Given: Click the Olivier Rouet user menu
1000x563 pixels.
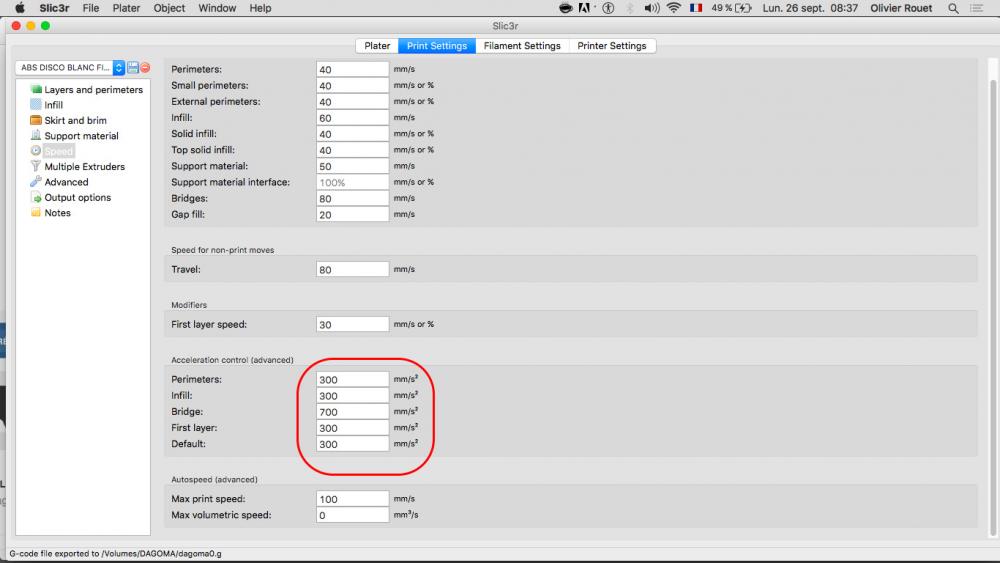Looking at the screenshot, I should (901, 8).
